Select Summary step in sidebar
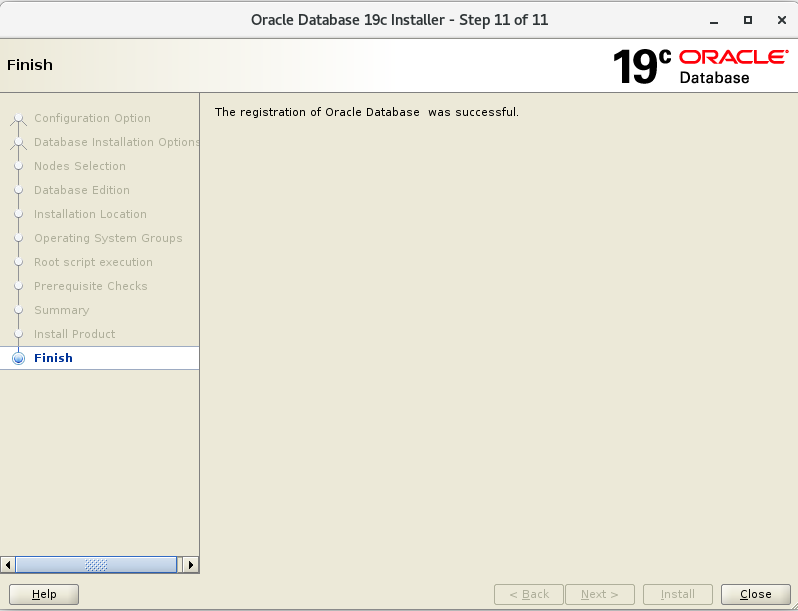798x611 pixels. click(62, 310)
